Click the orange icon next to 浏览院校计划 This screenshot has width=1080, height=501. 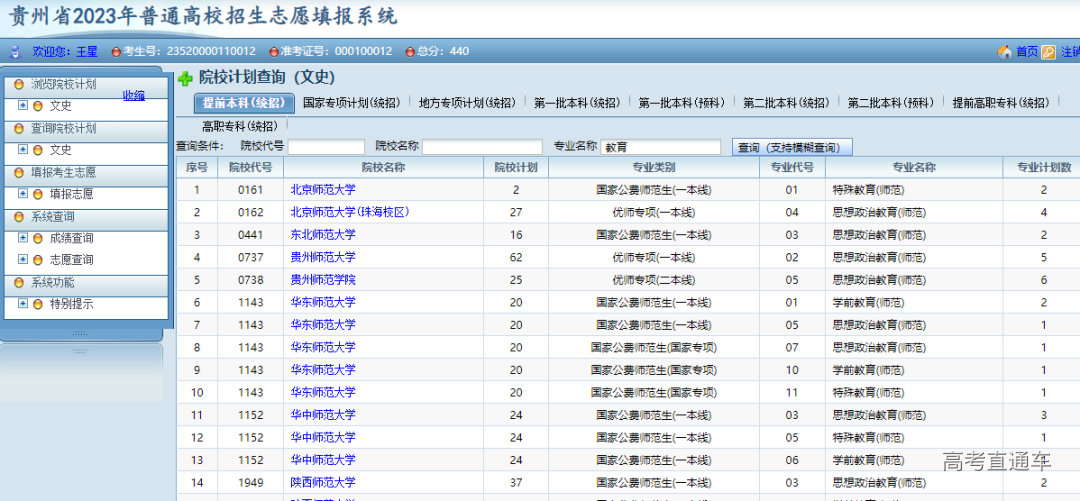(x=19, y=84)
